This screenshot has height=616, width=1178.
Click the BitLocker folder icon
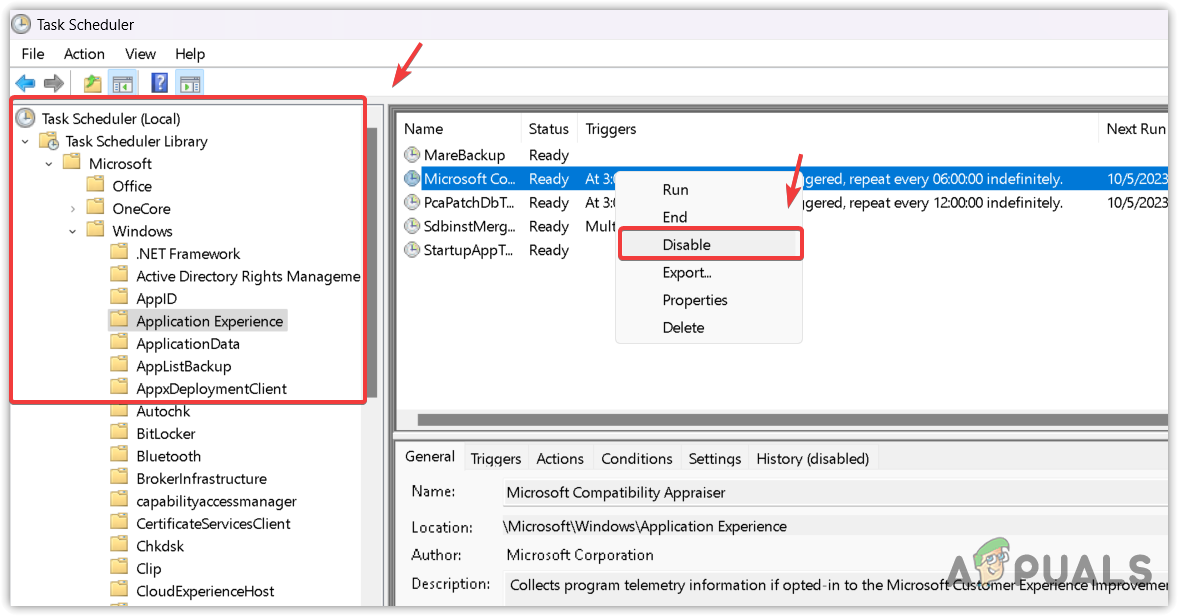tap(119, 433)
